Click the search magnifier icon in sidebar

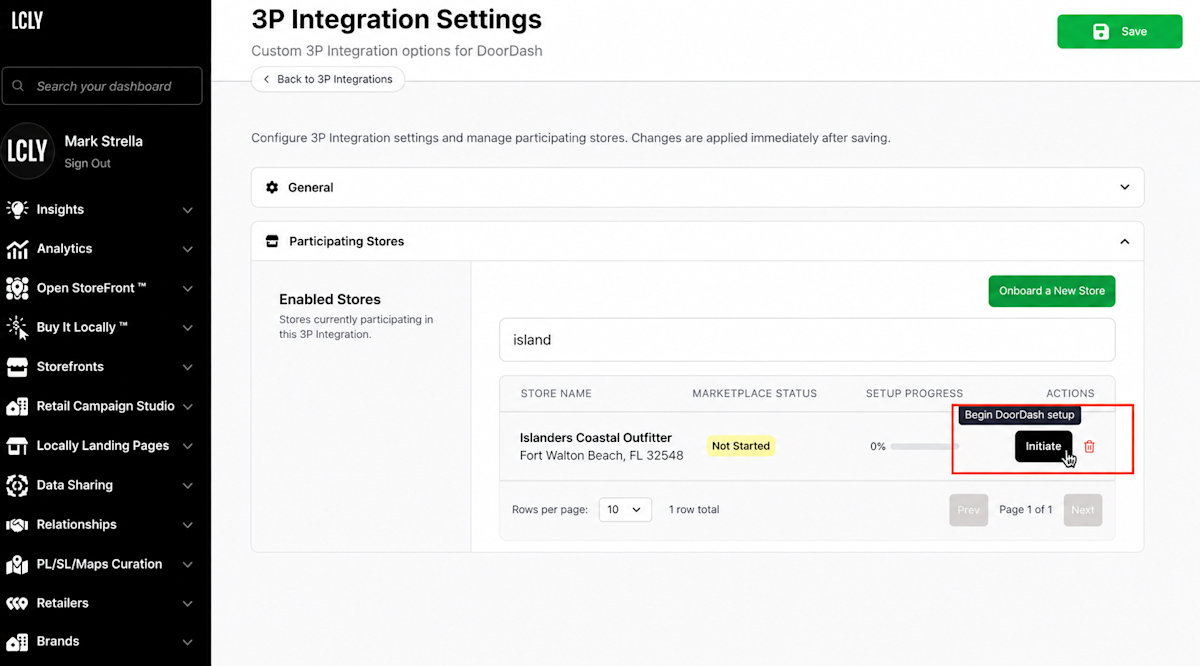tap(19, 86)
